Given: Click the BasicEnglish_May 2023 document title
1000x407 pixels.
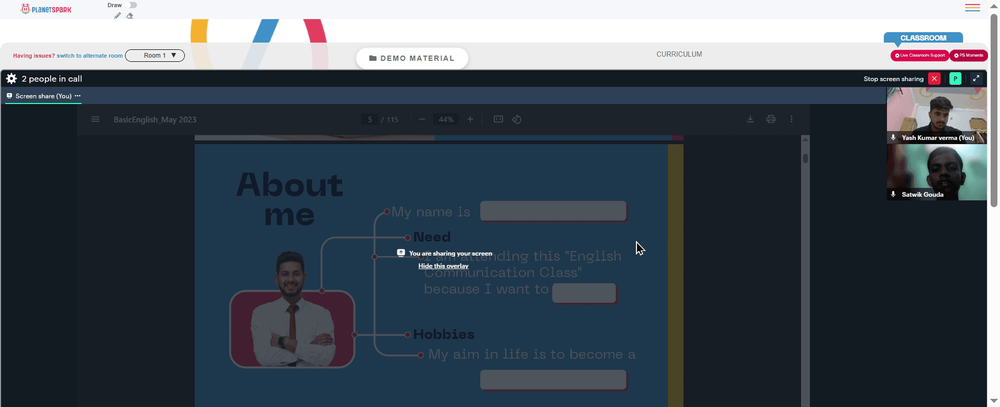Looking at the screenshot, I should click(155, 119).
